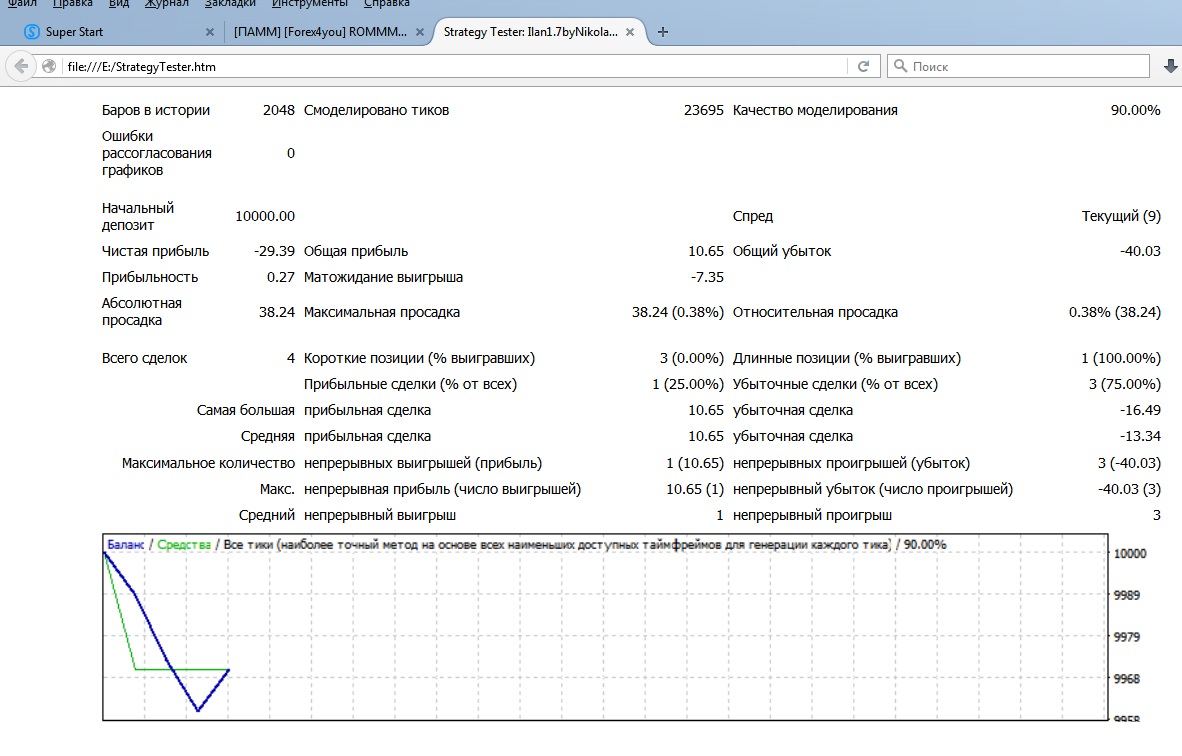The image size is (1182, 756).
Task: Click the 'Спред' label
Action: [753, 216]
